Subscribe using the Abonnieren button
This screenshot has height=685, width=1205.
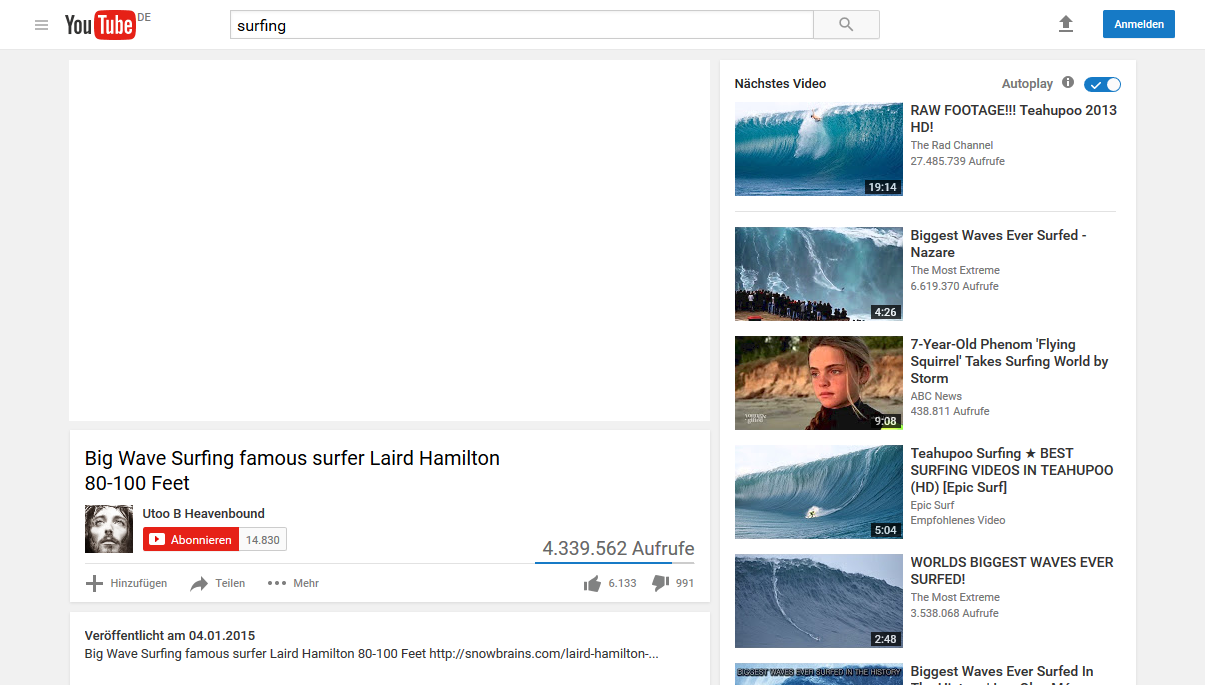tap(191, 540)
